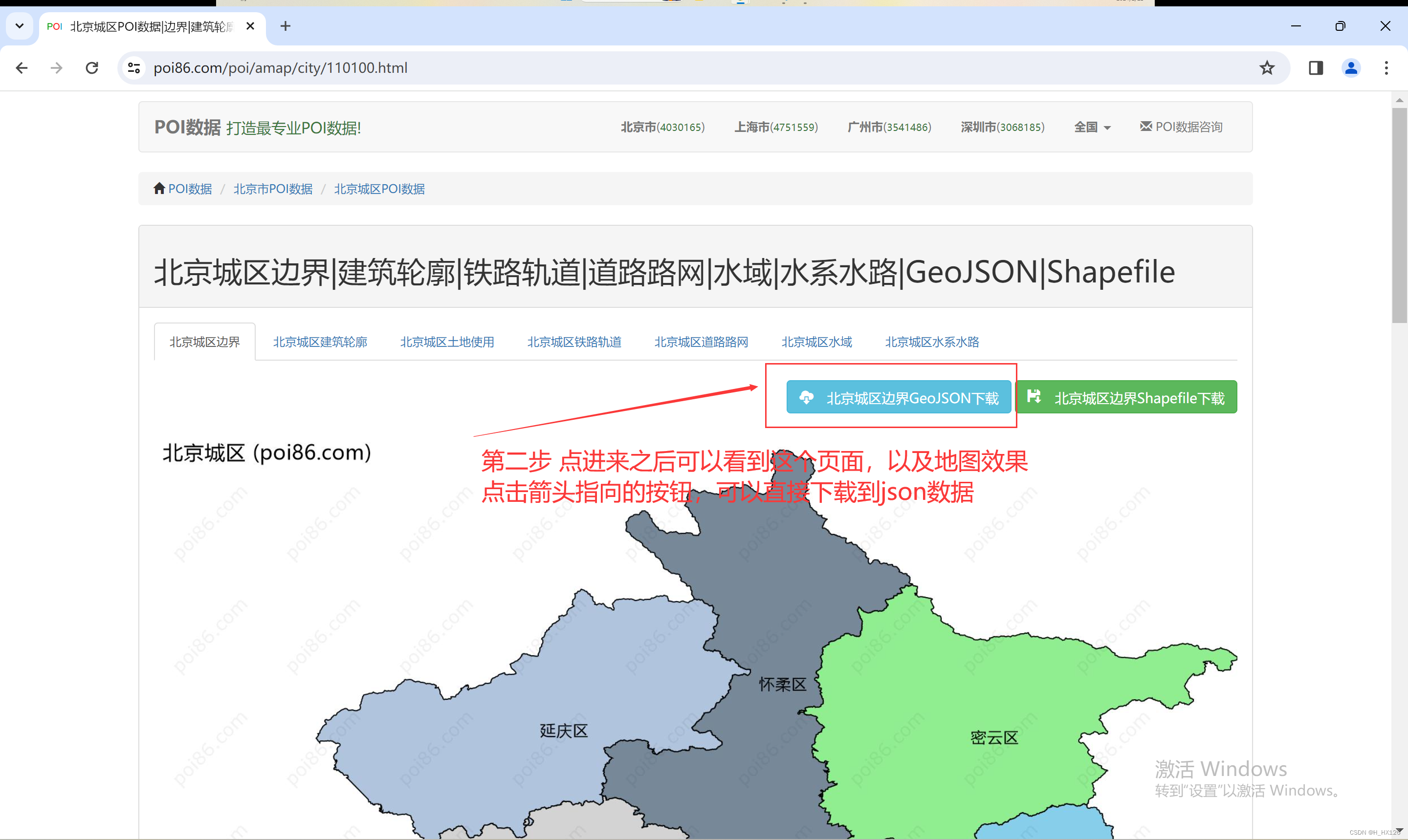Open Chrome's three-dot menu

(1386, 68)
